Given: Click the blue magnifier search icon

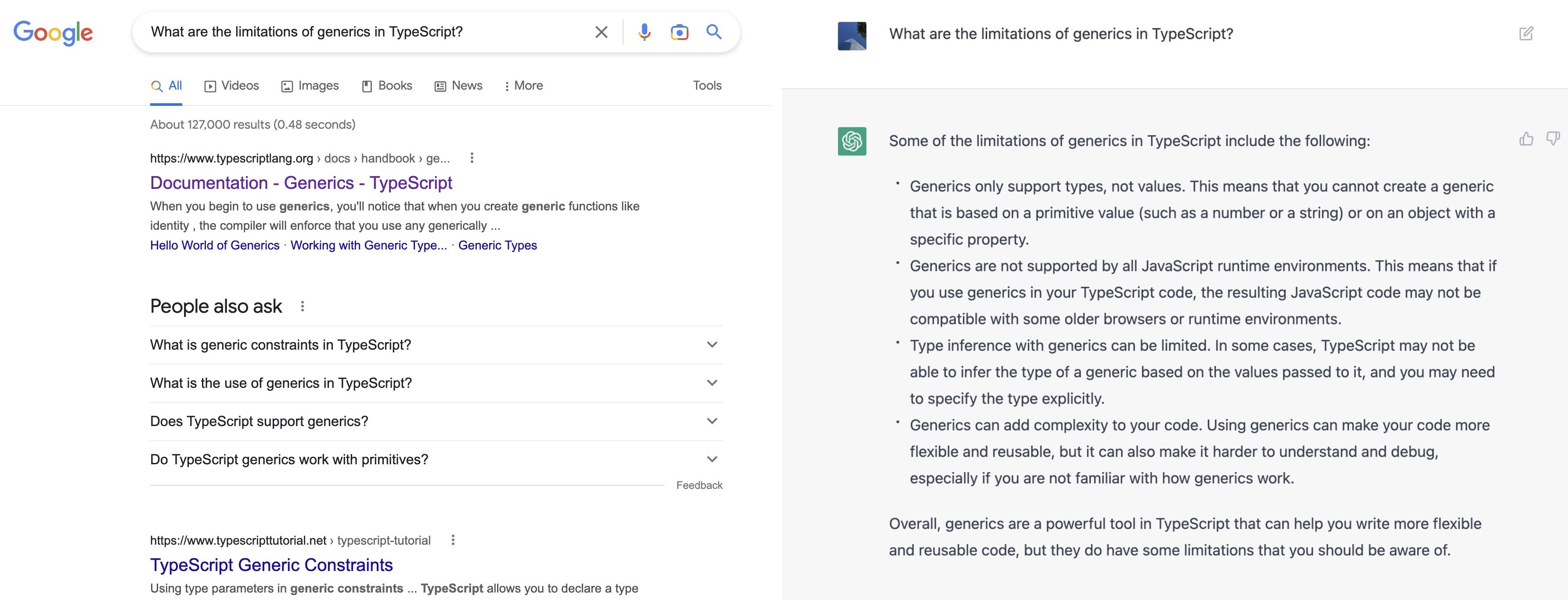Looking at the screenshot, I should (714, 33).
